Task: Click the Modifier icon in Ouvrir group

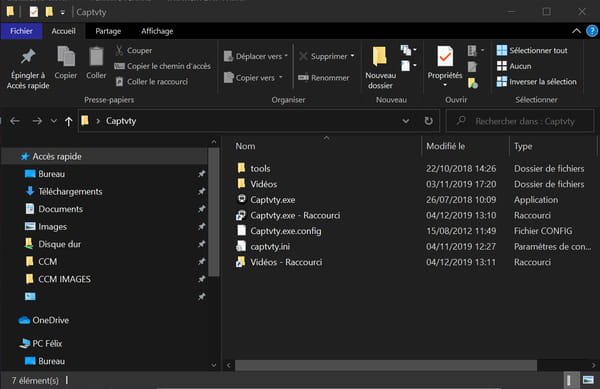Action: coord(473,67)
